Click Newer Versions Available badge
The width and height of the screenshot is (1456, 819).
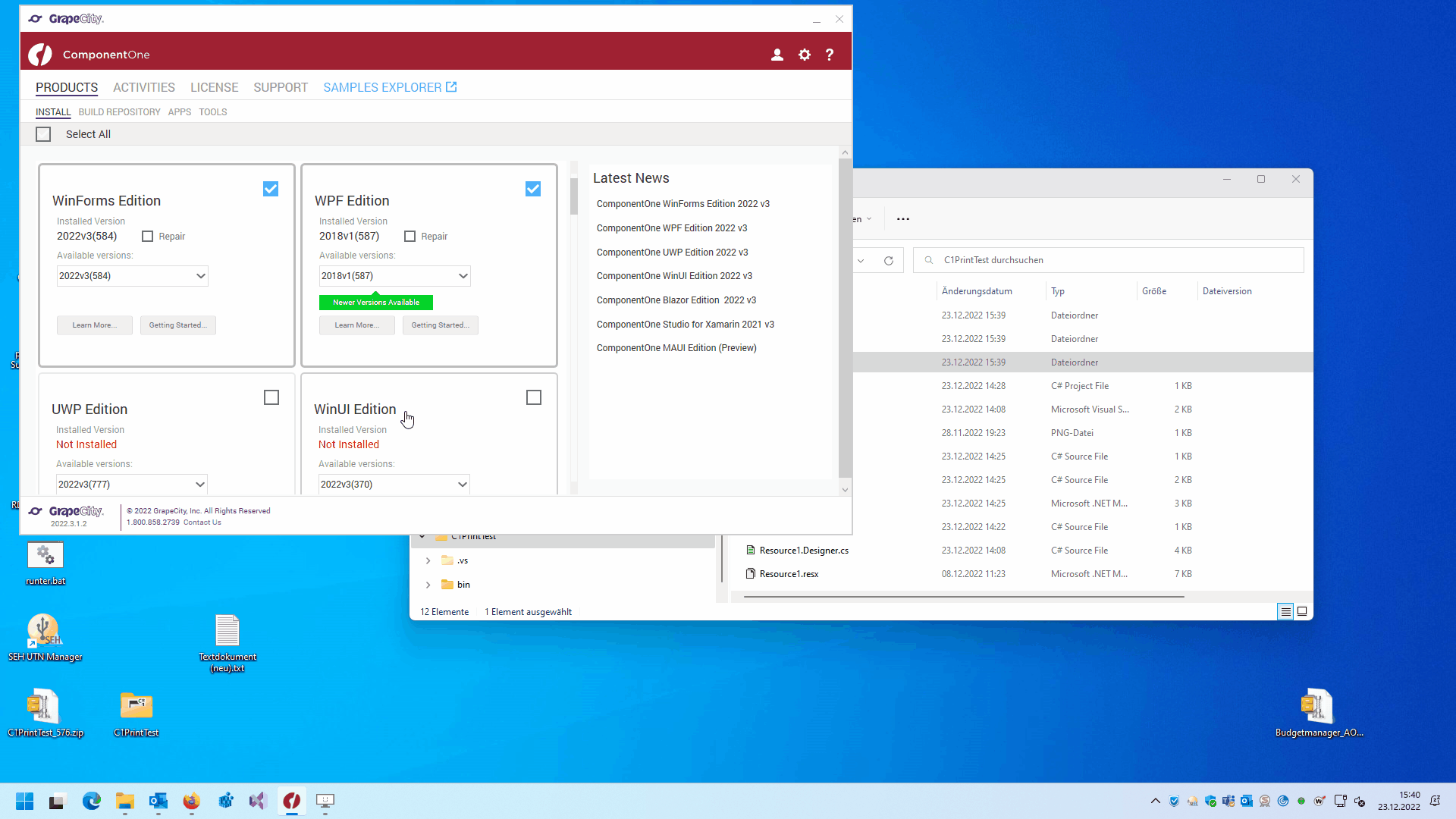376,303
